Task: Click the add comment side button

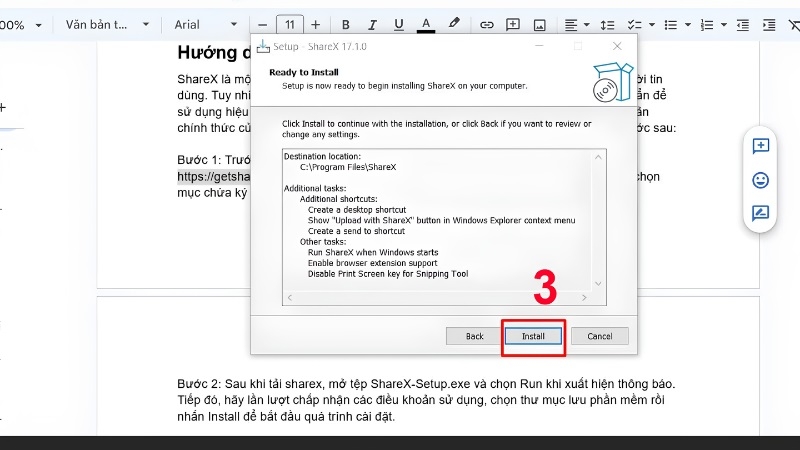Action: pyautogui.click(x=760, y=146)
